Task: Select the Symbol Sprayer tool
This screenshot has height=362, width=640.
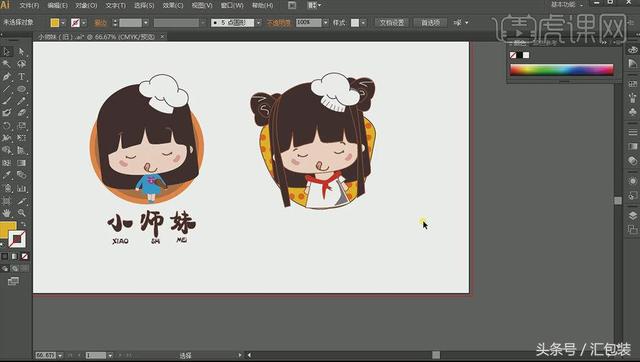Action: click(x=7, y=188)
